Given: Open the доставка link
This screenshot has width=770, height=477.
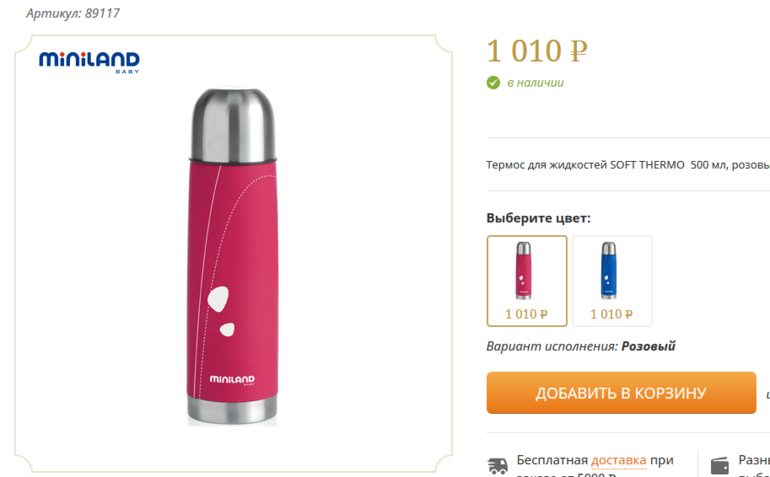Looking at the screenshot, I should coord(618,461).
